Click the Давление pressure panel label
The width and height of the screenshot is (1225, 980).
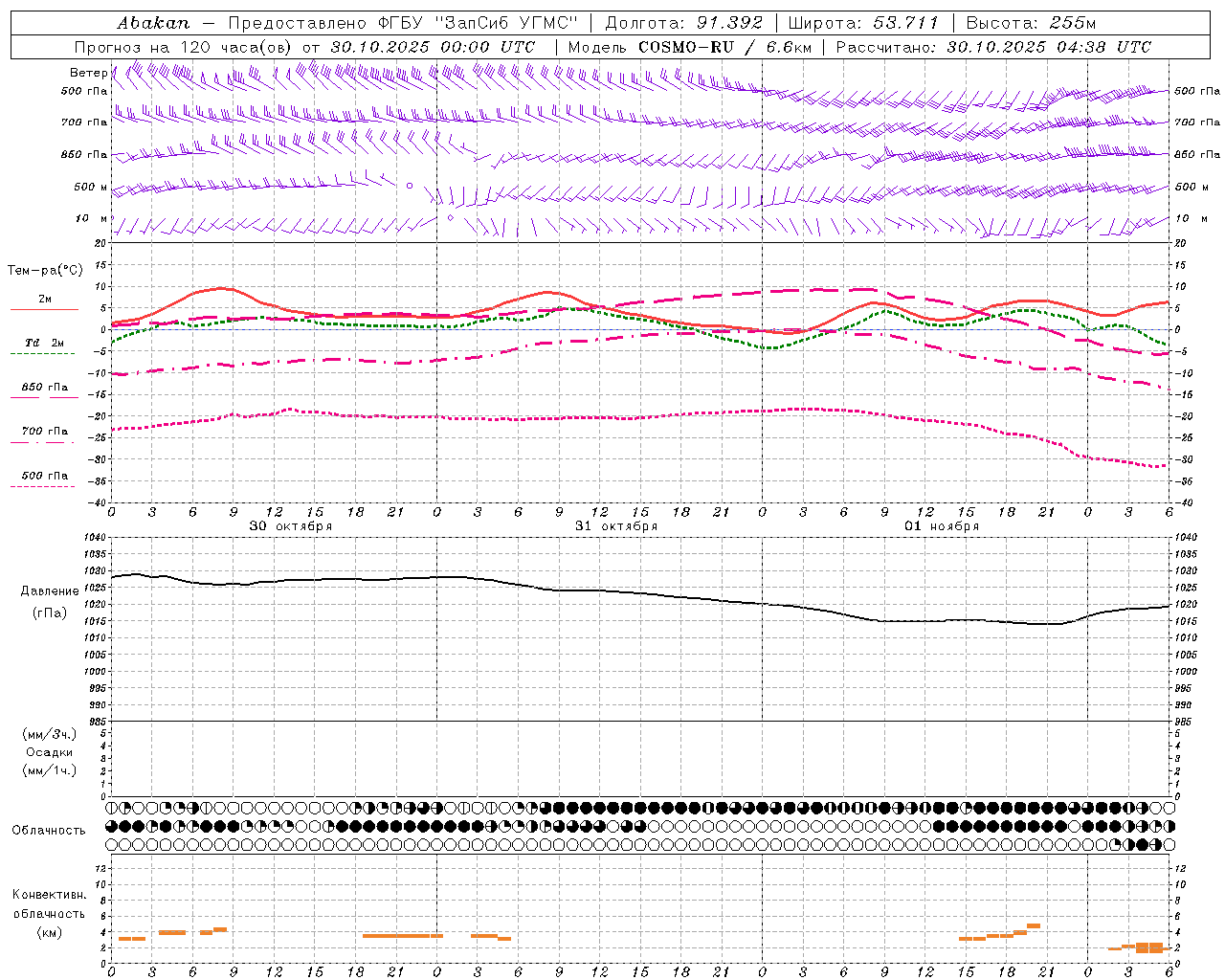[50, 591]
